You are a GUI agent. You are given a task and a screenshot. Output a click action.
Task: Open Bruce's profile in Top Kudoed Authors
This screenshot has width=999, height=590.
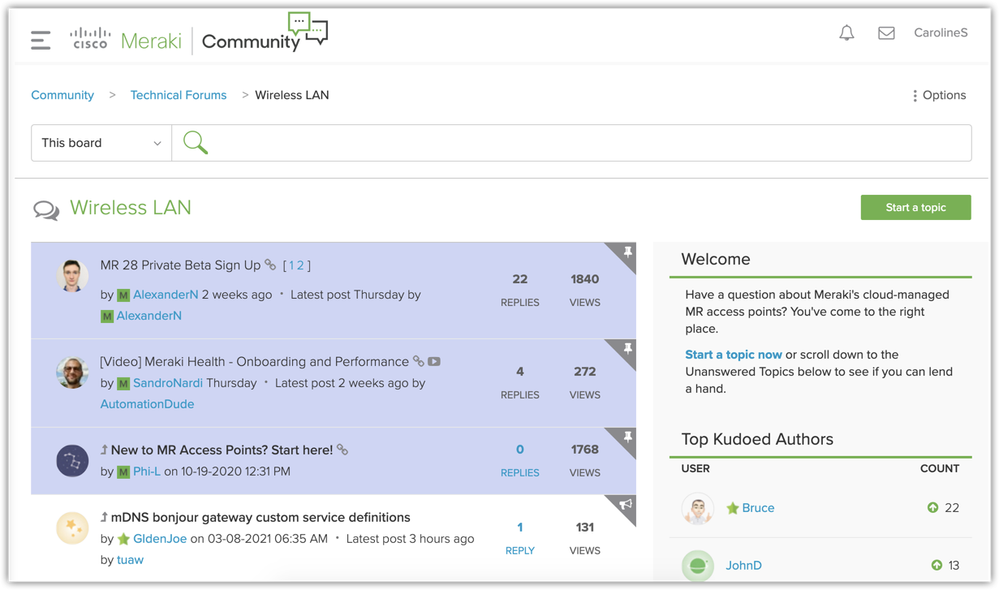pos(757,508)
